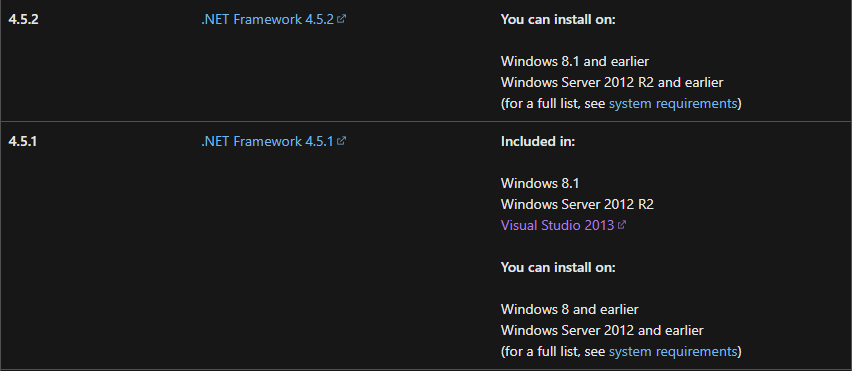Image resolution: width=852 pixels, height=371 pixels.
Task: Click 'You can install on:' heading in 4.5.2 row
Action: [x=558, y=20]
